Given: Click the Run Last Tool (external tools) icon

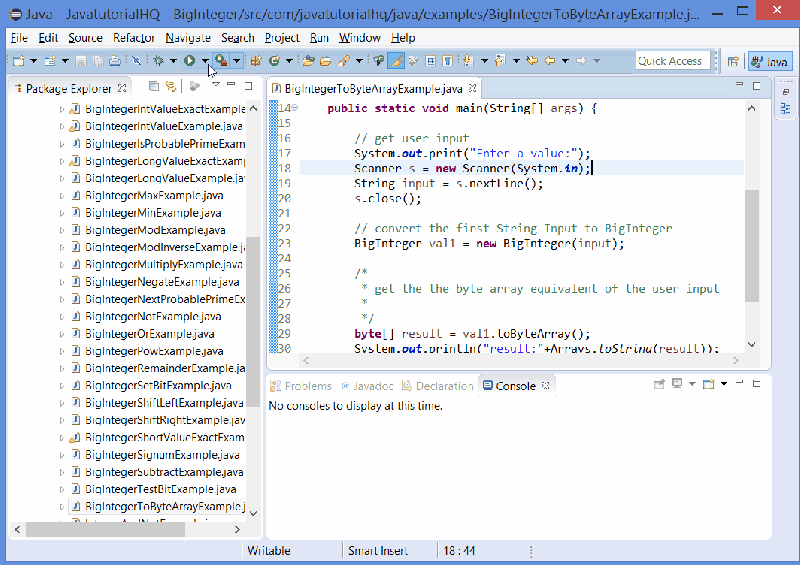Looking at the screenshot, I should pos(221,61).
